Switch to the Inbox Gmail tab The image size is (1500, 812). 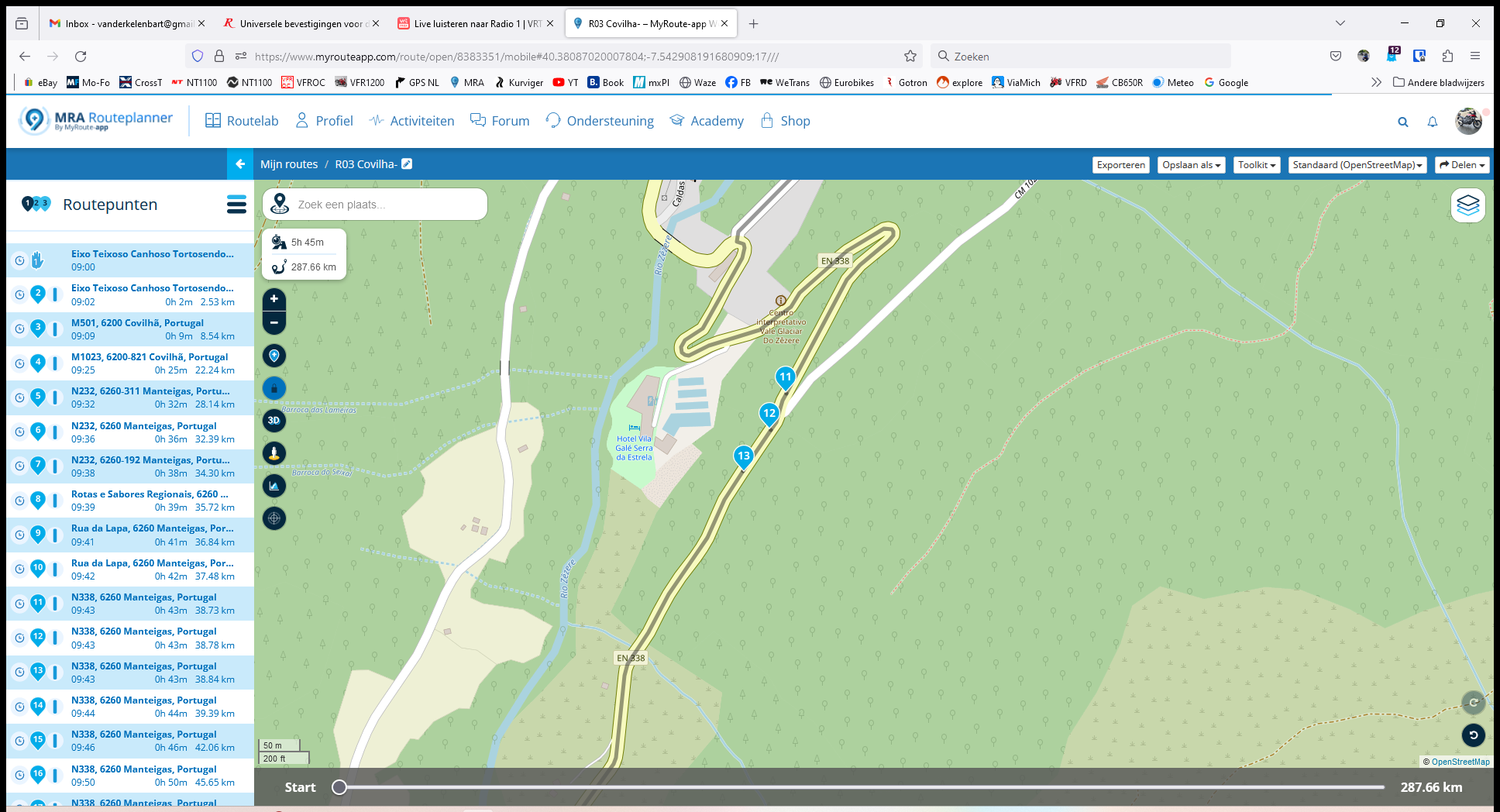[x=127, y=23]
